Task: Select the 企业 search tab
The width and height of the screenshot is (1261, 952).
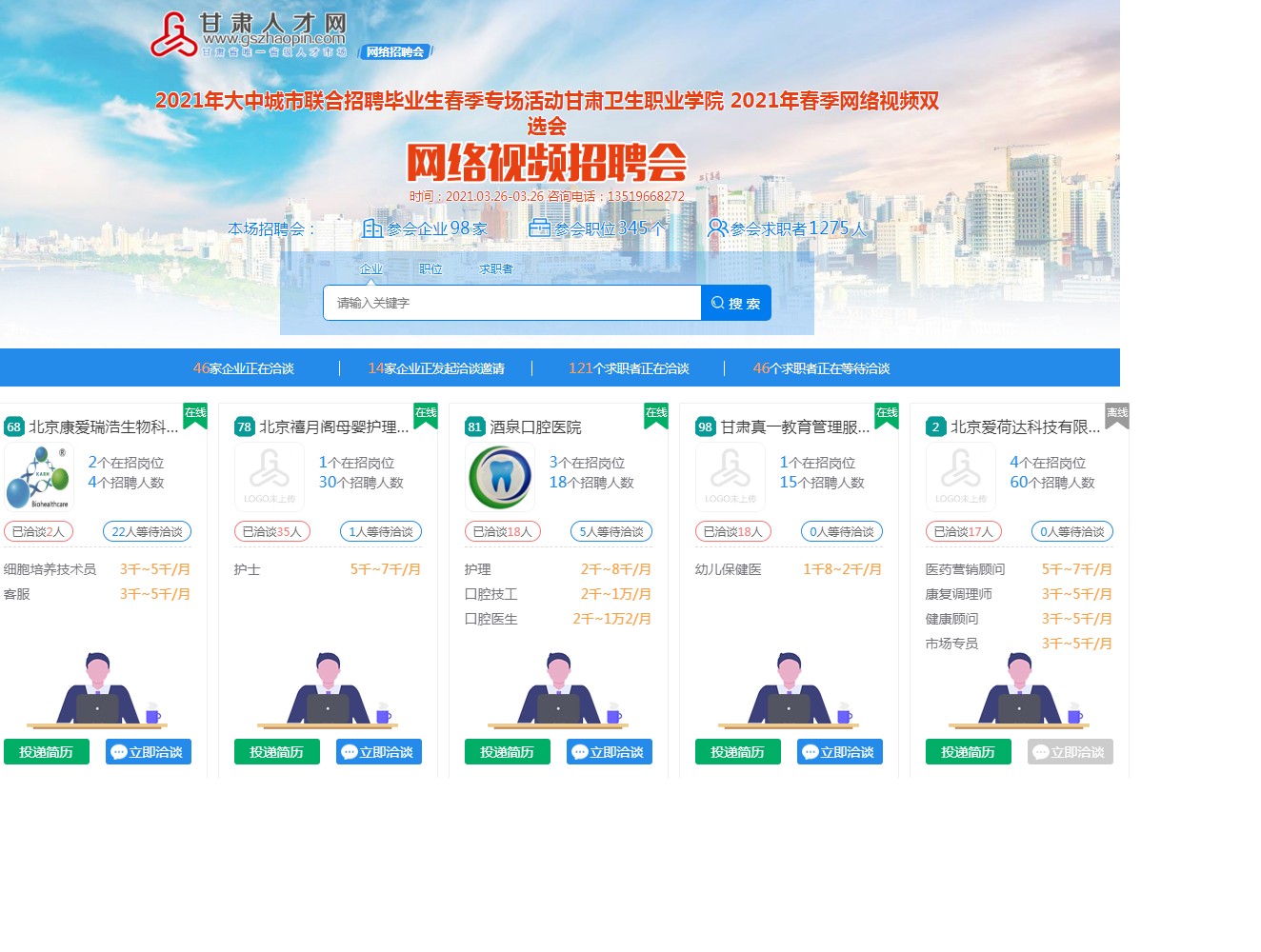Action: tap(371, 269)
